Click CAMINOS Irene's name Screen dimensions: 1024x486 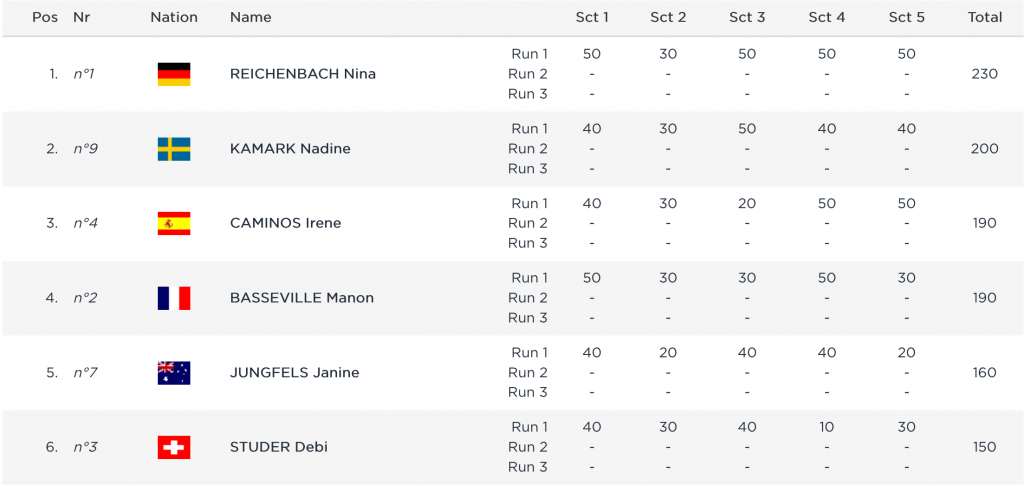(285, 223)
